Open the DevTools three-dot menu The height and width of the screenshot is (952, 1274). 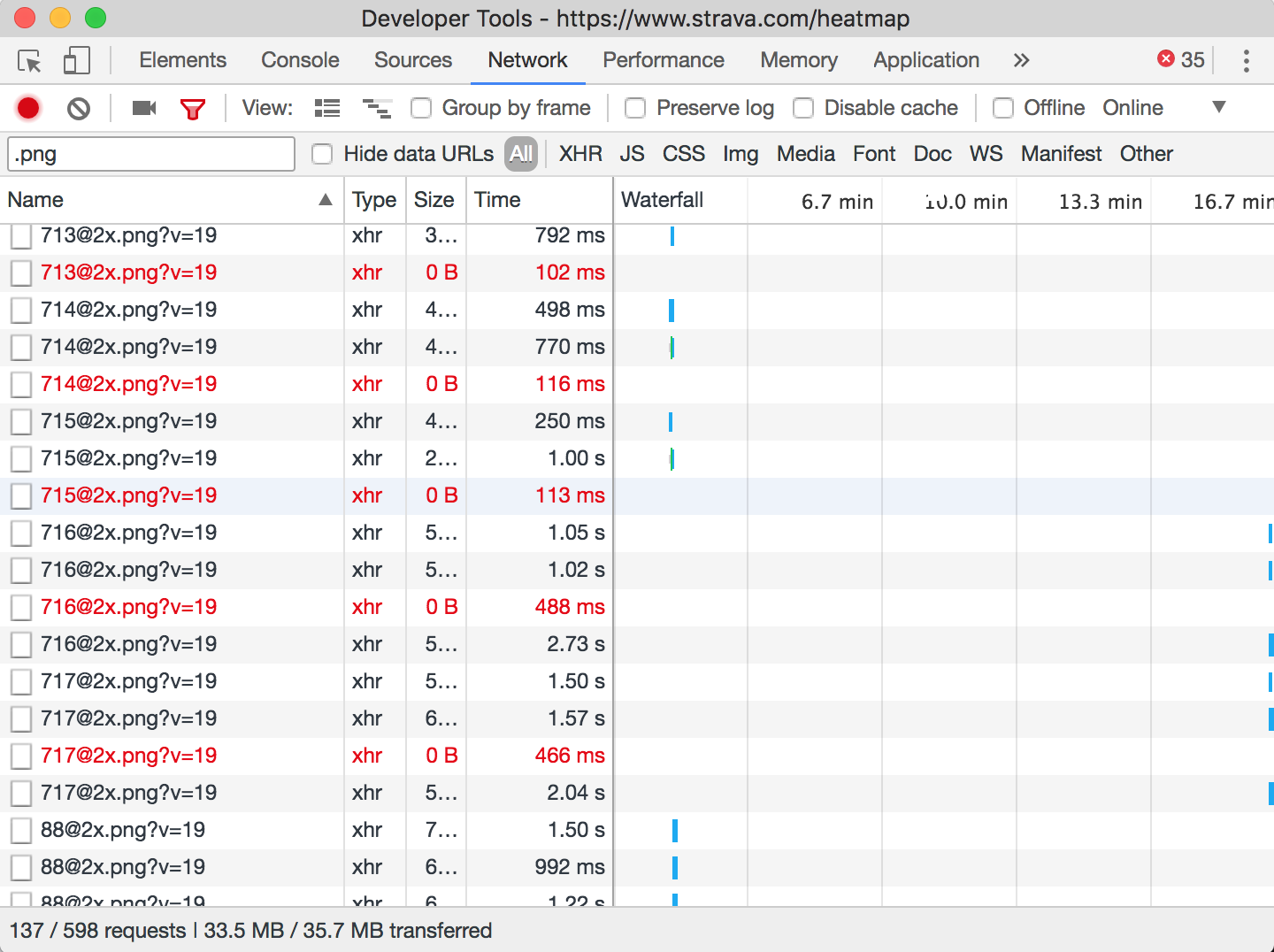point(1246,60)
